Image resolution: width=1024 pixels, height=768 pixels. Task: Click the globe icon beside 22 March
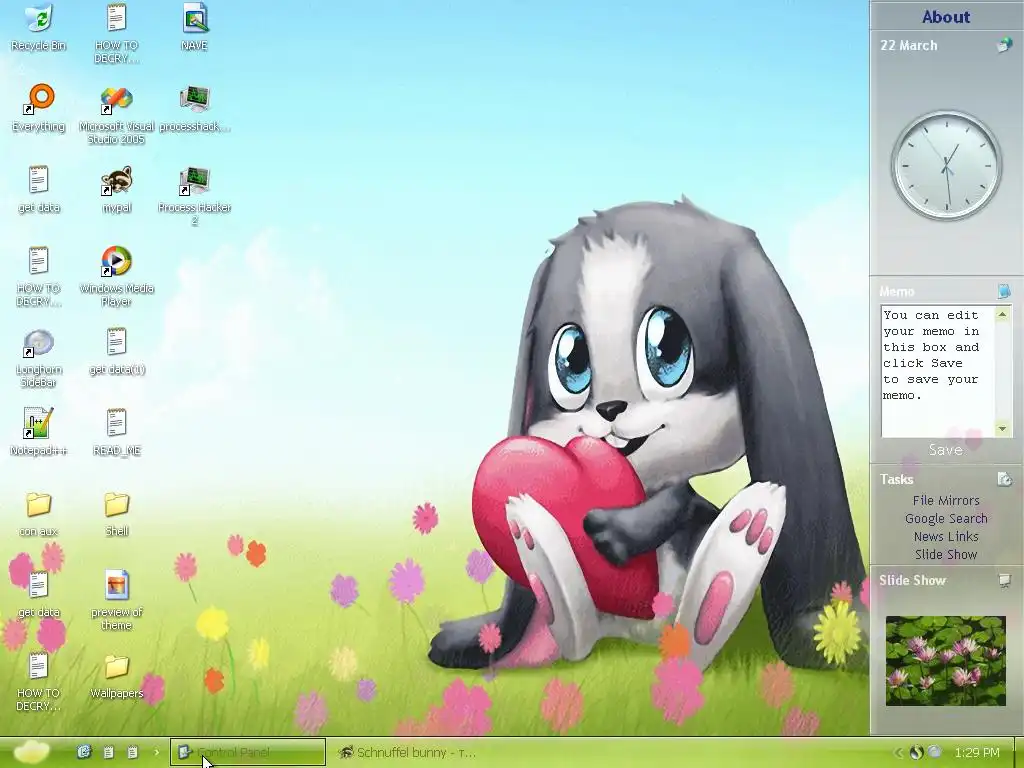(1004, 45)
